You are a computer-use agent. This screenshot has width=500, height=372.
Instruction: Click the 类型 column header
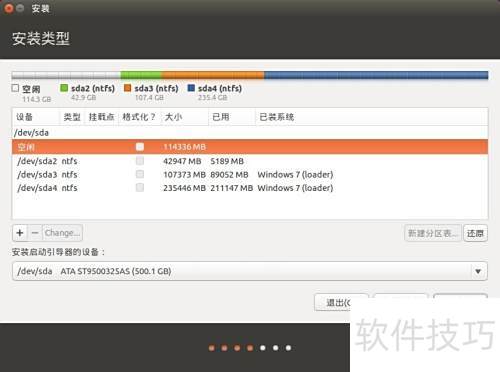pyautogui.click(x=72, y=117)
